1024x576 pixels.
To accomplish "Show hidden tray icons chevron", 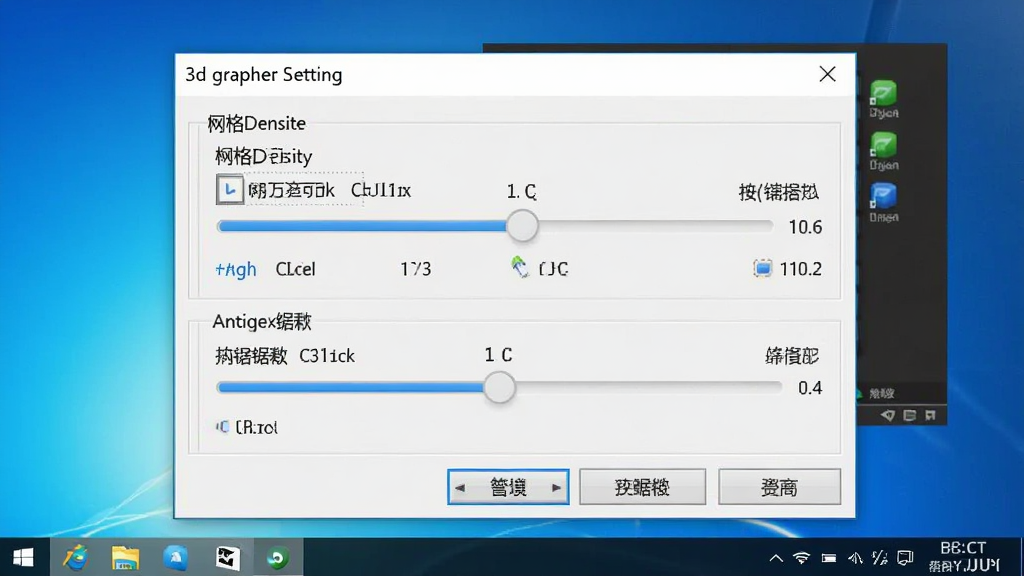I will 776,558.
